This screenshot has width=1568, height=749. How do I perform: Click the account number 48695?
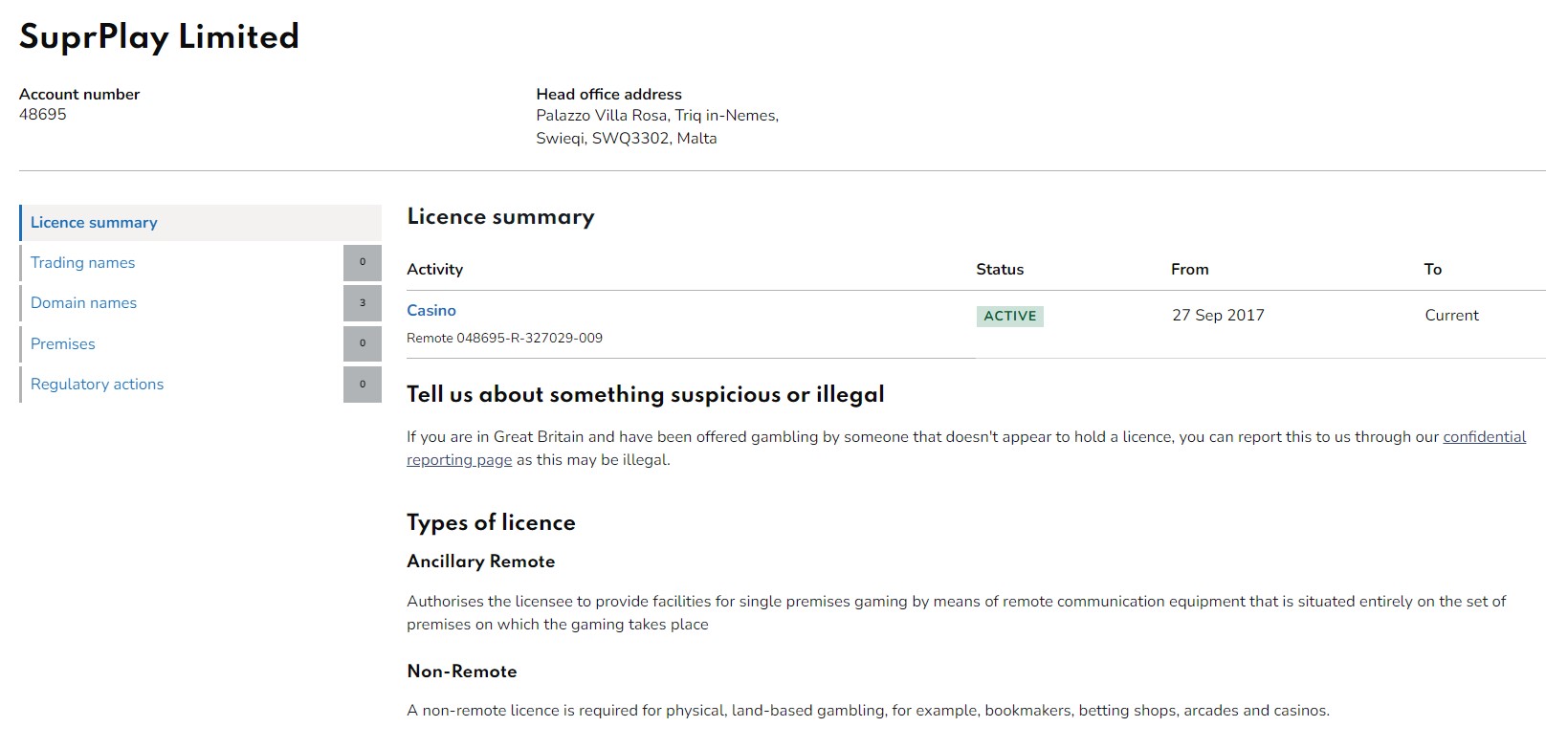[x=43, y=115]
